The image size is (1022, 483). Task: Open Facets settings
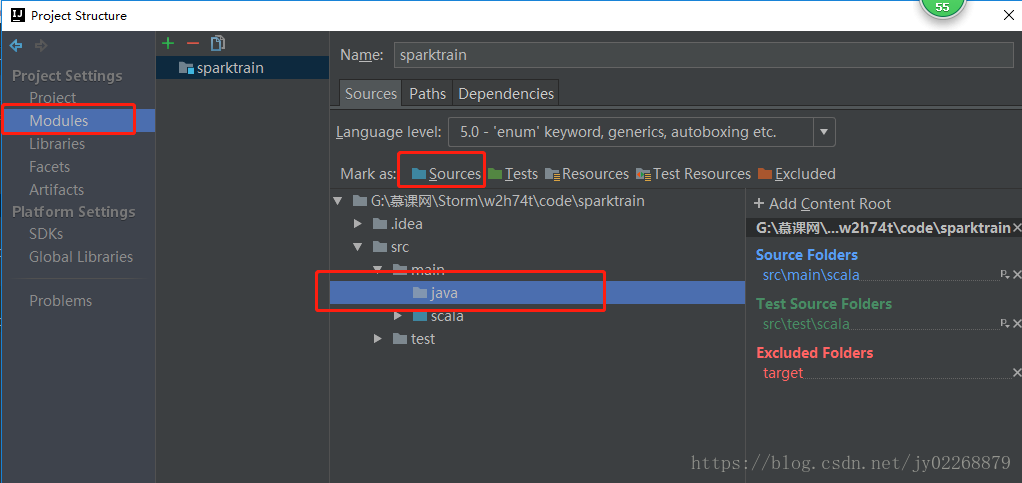50,167
